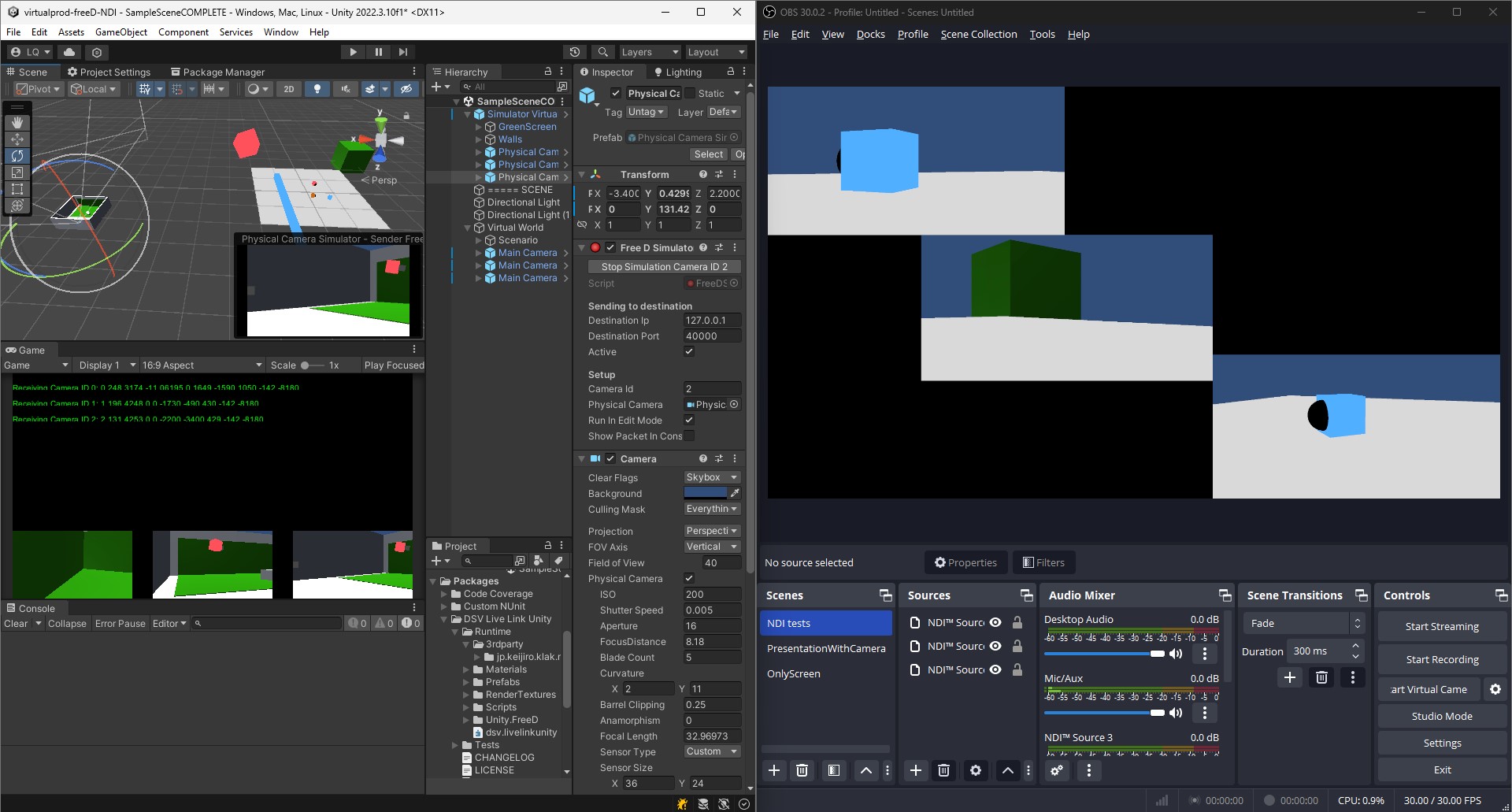Select the Move tool in Unity's scene toolbar
The image size is (1512, 812).
pyautogui.click(x=17, y=139)
